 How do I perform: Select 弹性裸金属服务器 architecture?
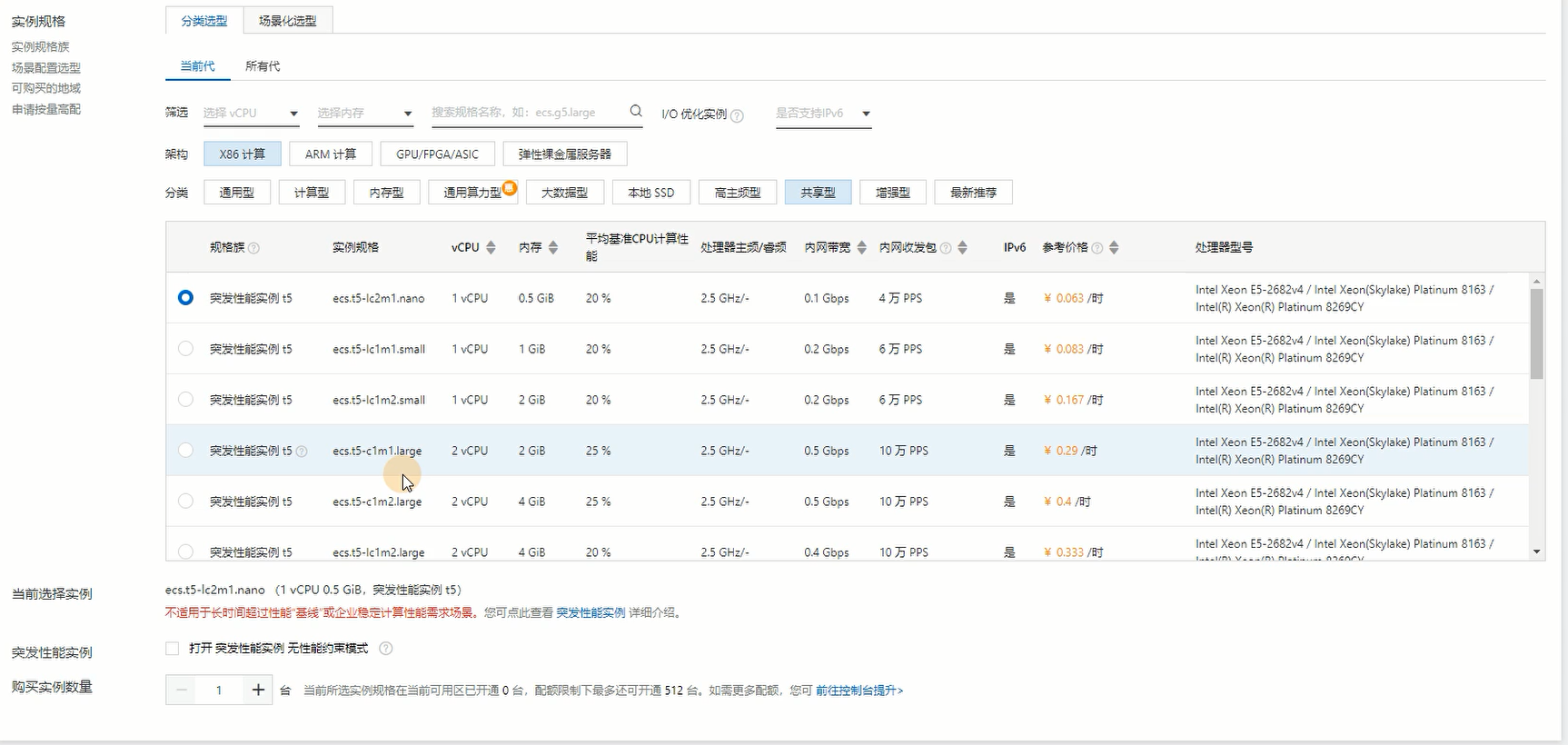565,154
